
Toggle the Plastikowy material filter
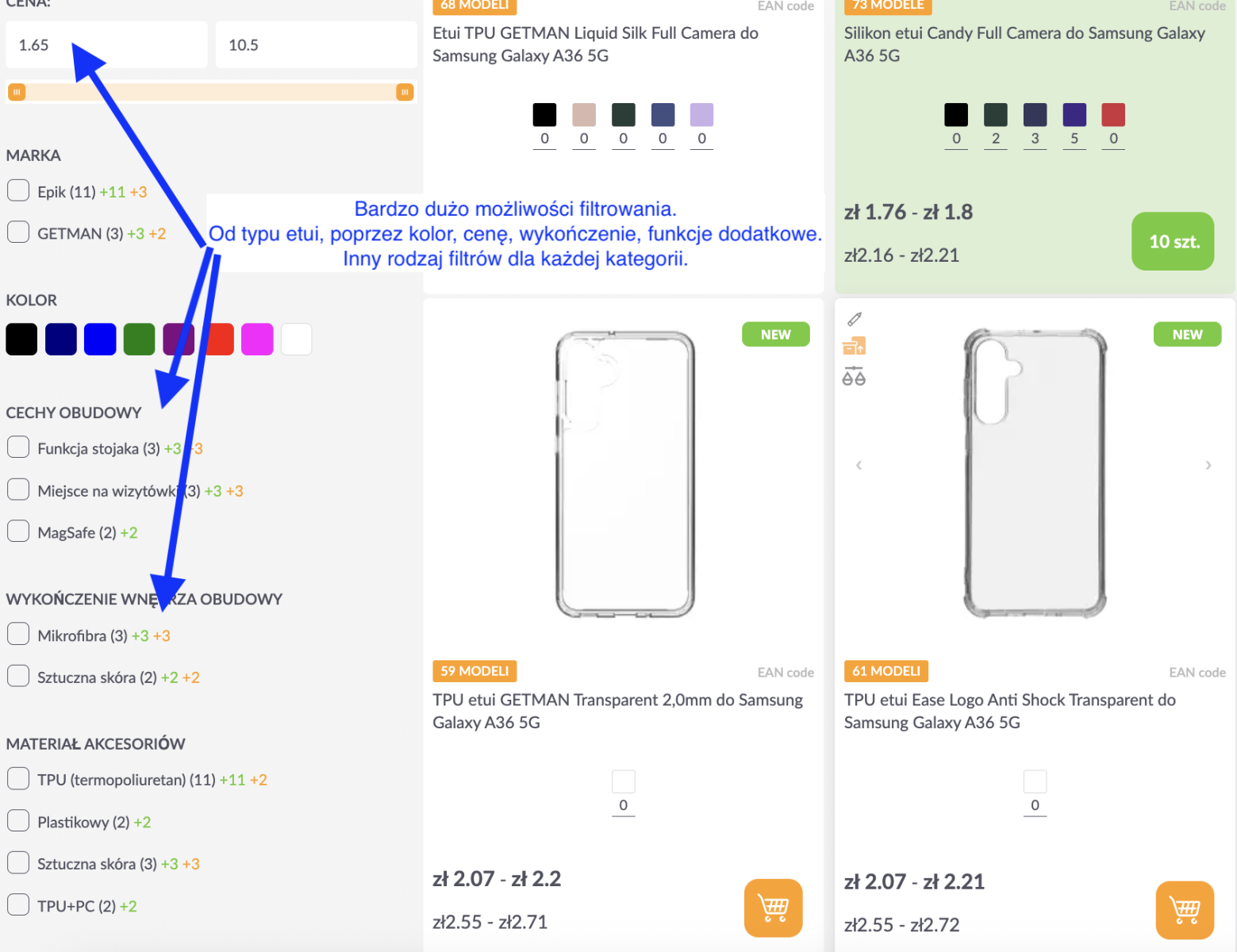pyautogui.click(x=18, y=821)
